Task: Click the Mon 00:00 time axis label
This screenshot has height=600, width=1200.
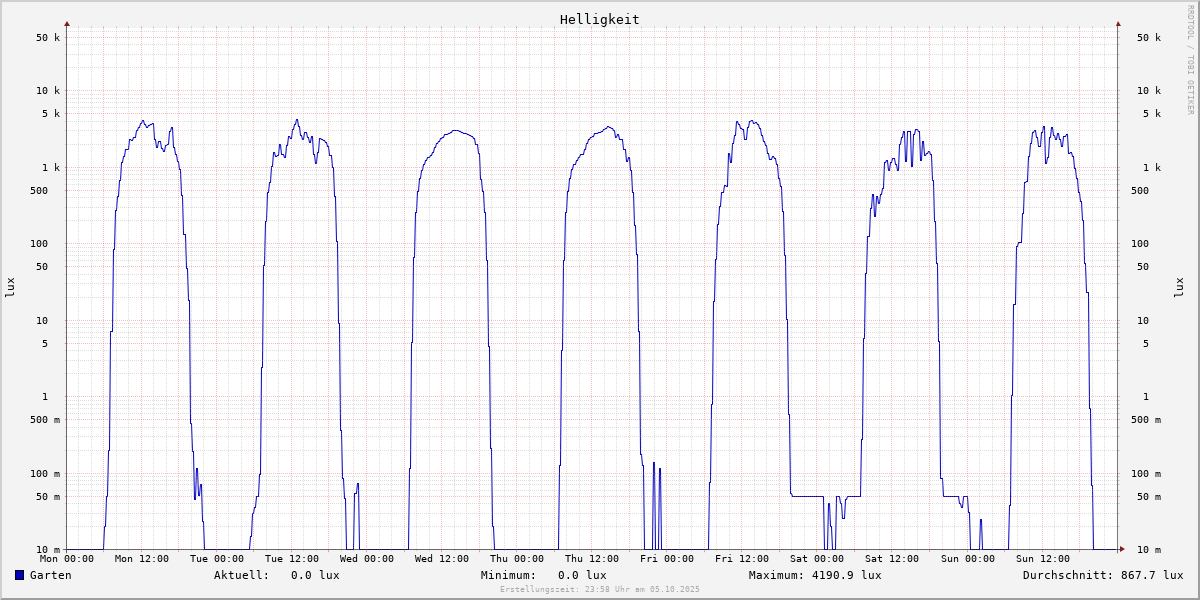Action: tap(67, 559)
